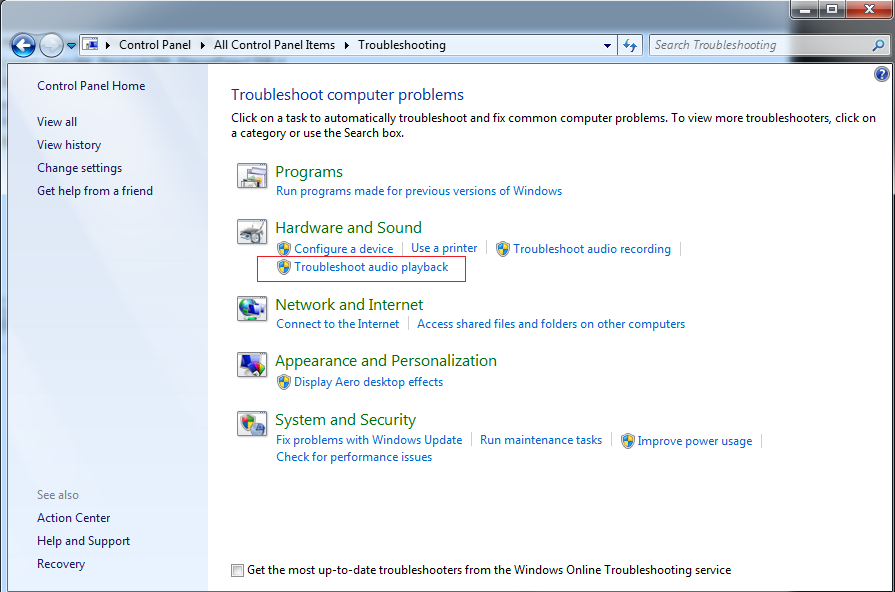Viewport: 895px width, 592px height.
Task: Open Help with the question mark icon
Action: (x=881, y=74)
